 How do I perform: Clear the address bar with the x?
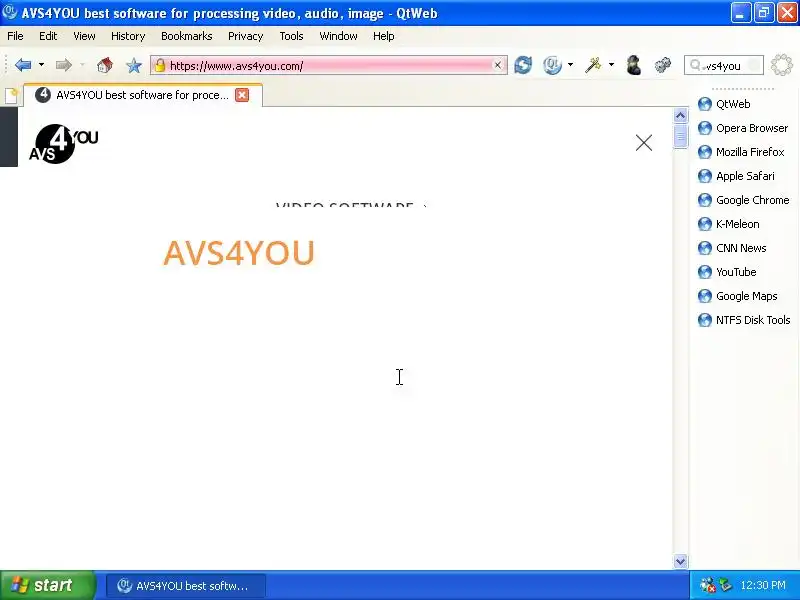[x=497, y=65]
